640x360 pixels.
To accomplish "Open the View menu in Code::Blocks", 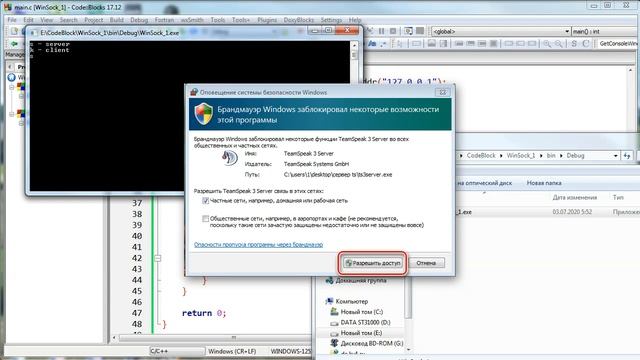I will click(x=47, y=20).
